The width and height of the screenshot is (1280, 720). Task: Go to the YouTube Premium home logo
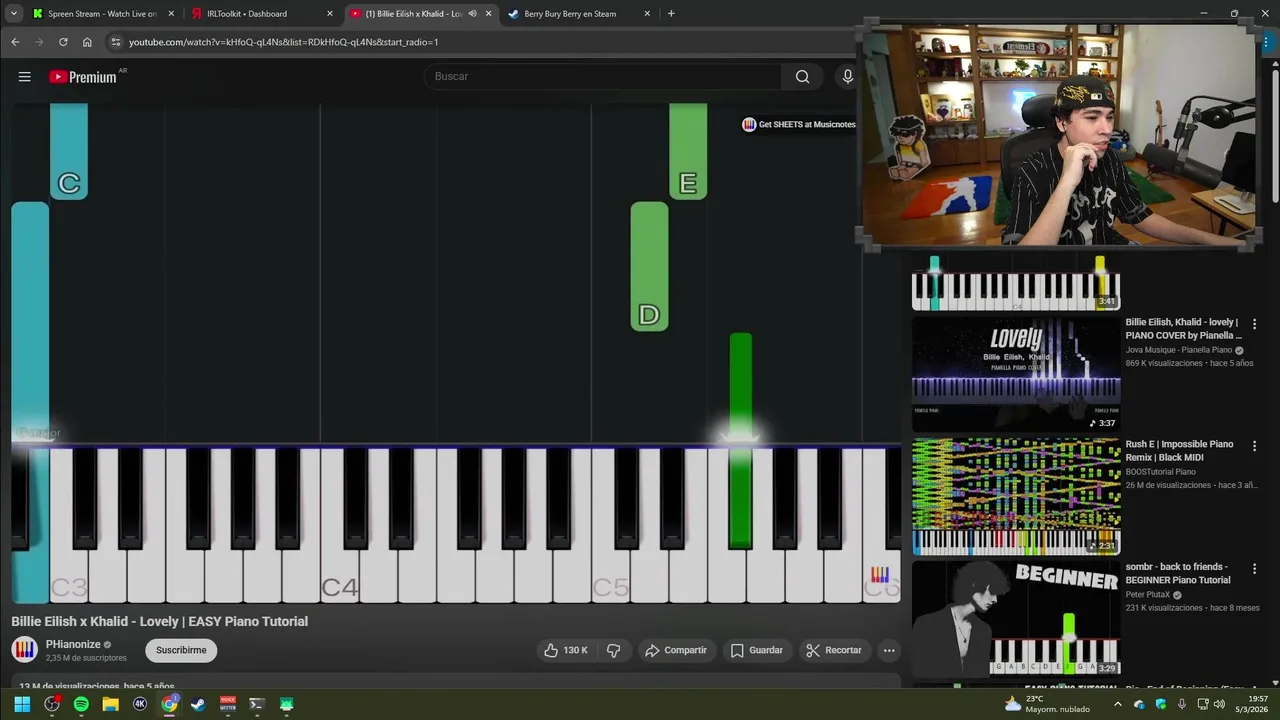pyautogui.click(x=83, y=77)
